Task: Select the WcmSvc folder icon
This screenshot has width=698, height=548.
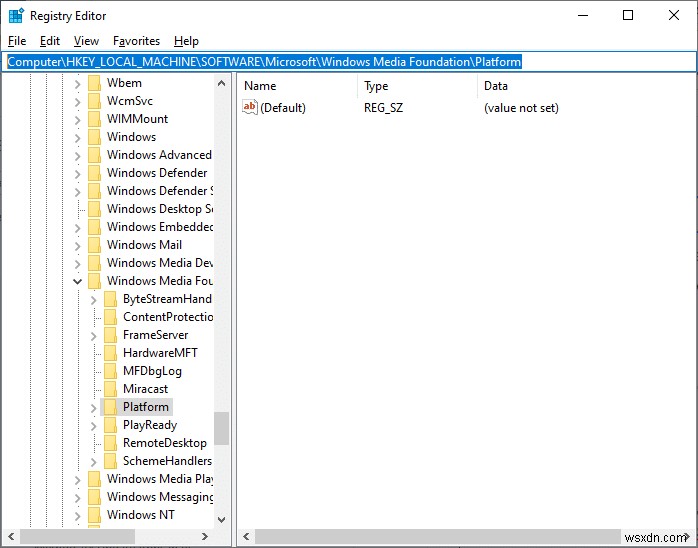Action: [x=94, y=101]
